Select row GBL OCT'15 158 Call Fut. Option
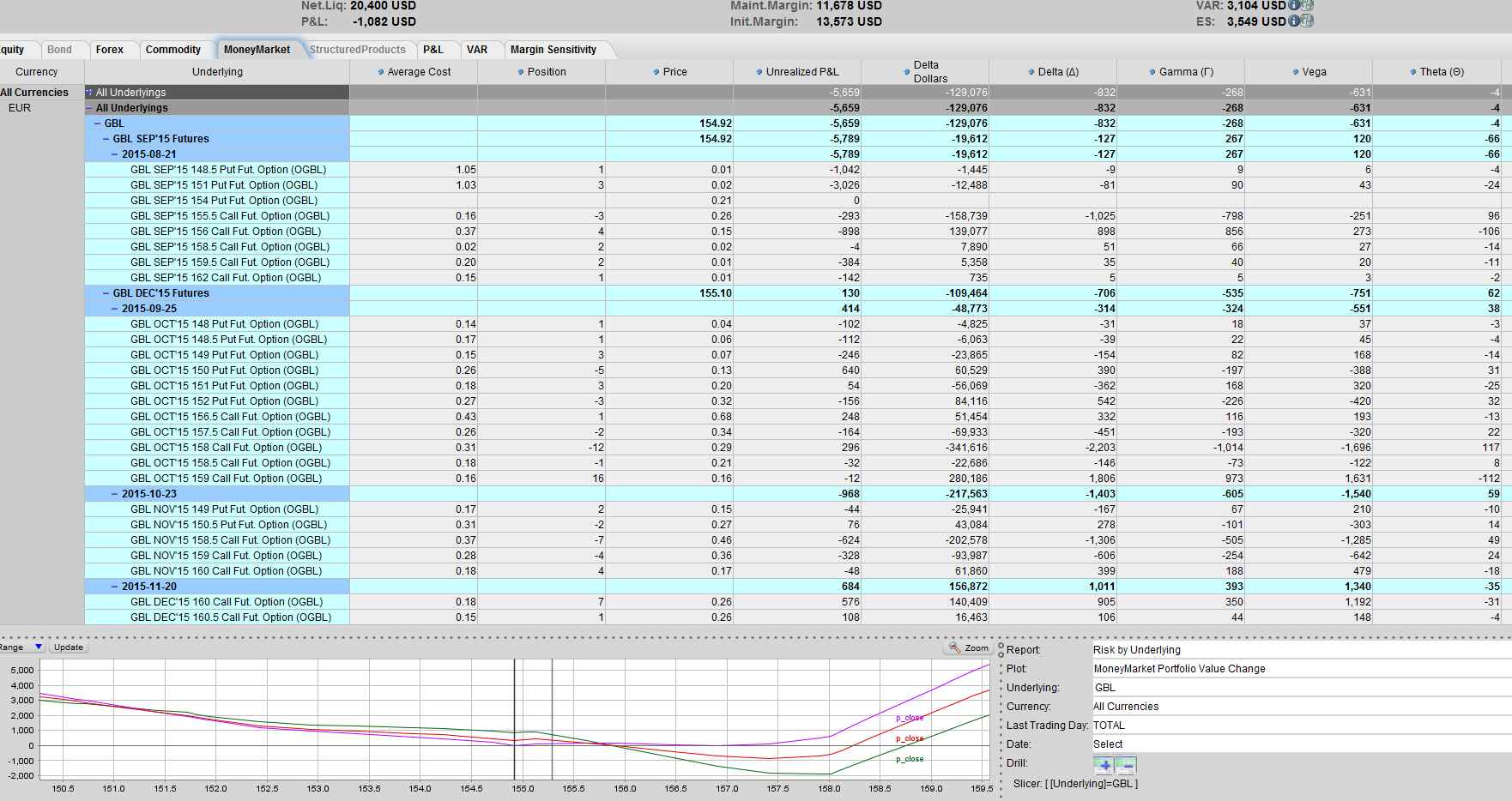This screenshot has width=1512, height=801. point(793,448)
